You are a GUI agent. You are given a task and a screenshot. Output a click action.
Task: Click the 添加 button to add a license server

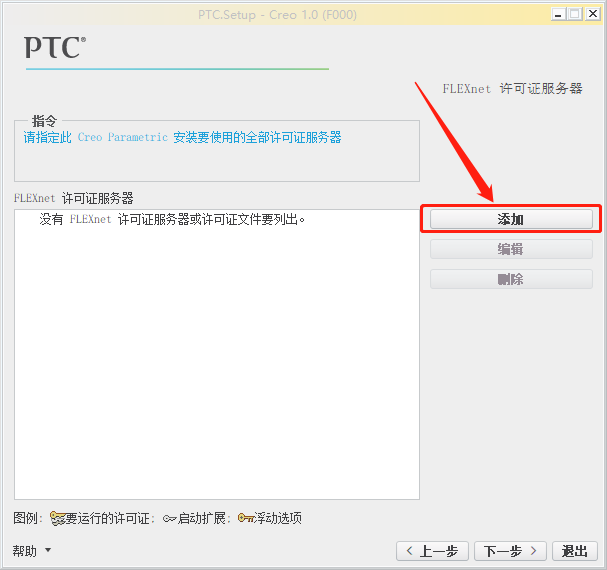(x=511, y=219)
